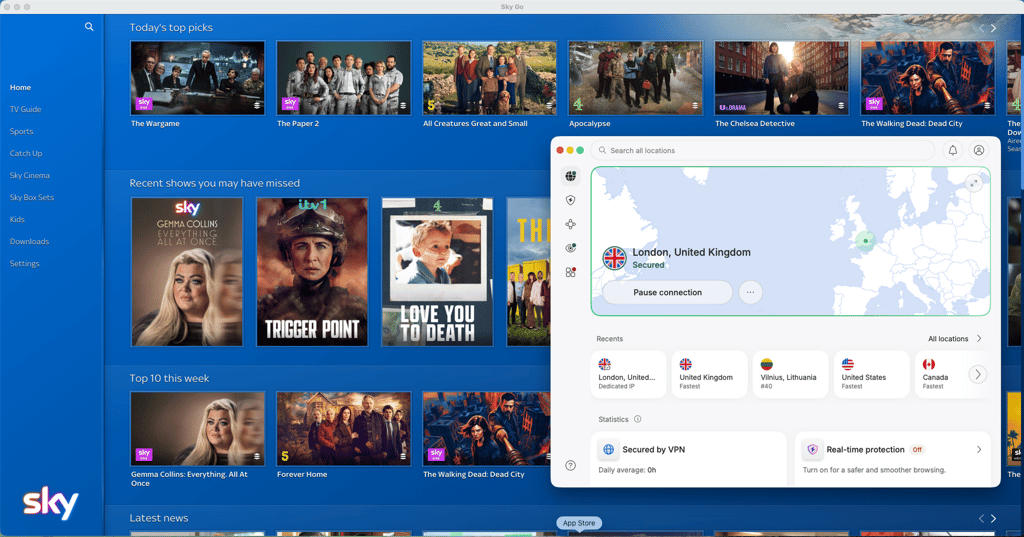Image resolution: width=1024 pixels, height=537 pixels.
Task: Open The Paper 2 thumbnail
Action: (x=344, y=78)
